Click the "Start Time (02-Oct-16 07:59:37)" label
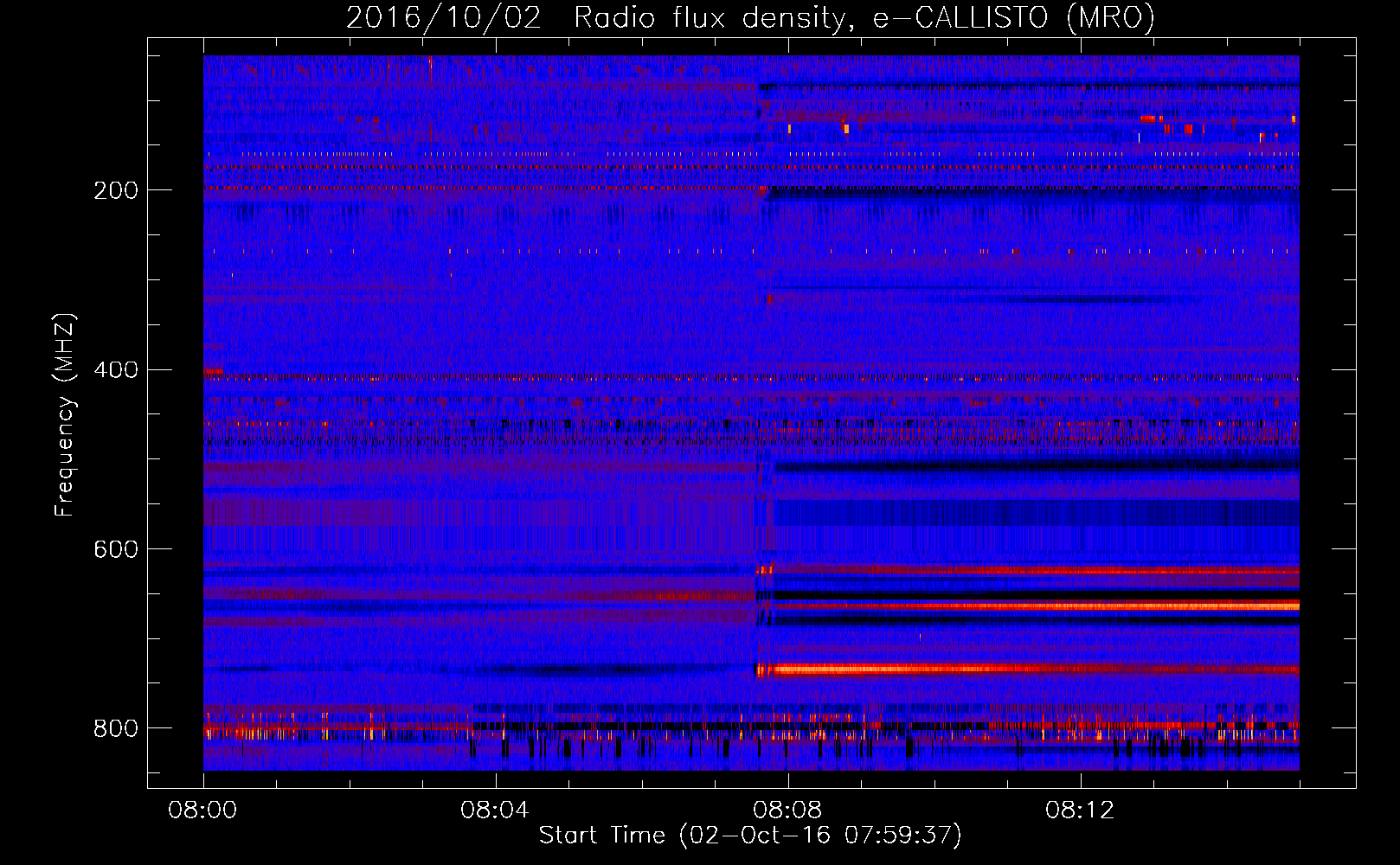 [750, 836]
